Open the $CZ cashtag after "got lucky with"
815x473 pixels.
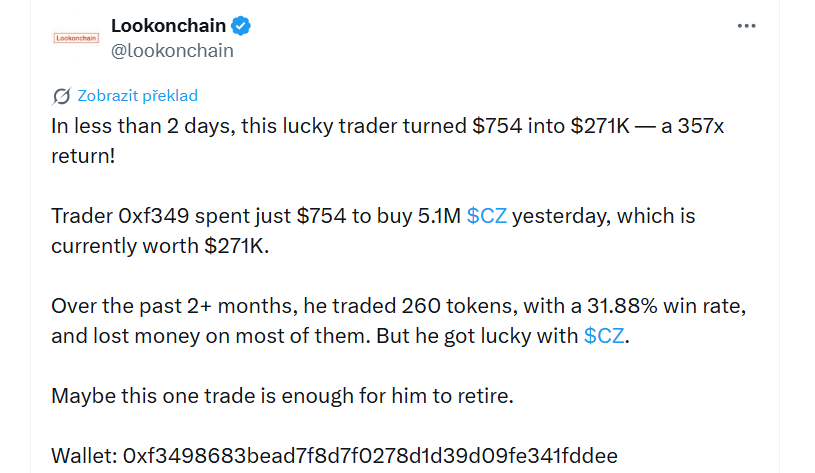604,336
